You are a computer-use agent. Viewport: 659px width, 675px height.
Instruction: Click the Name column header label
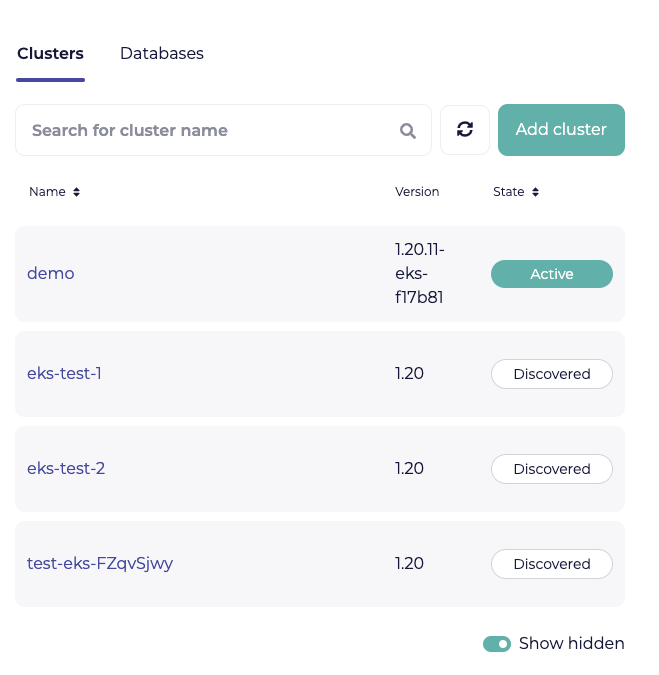(x=47, y=192)
